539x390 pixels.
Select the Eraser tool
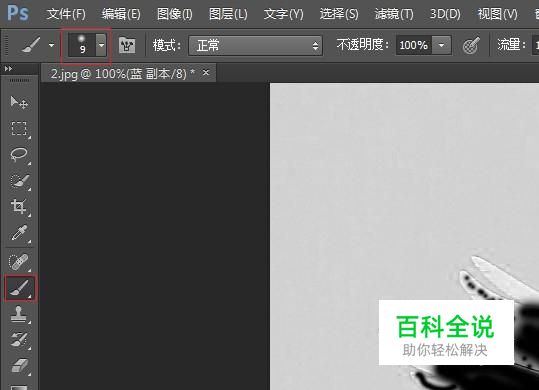click(x=19, y=365)
